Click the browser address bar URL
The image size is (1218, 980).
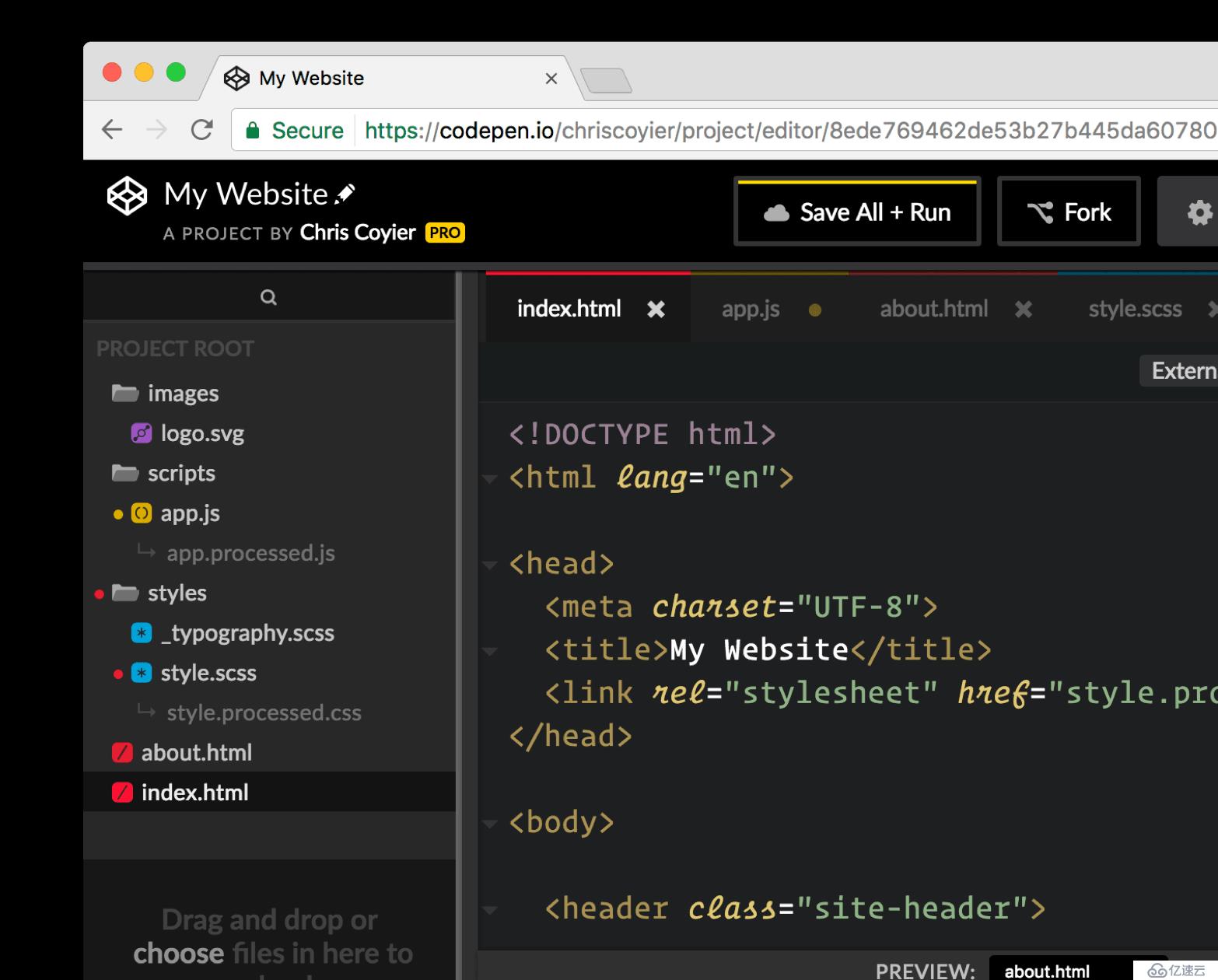tap(789, 131)
